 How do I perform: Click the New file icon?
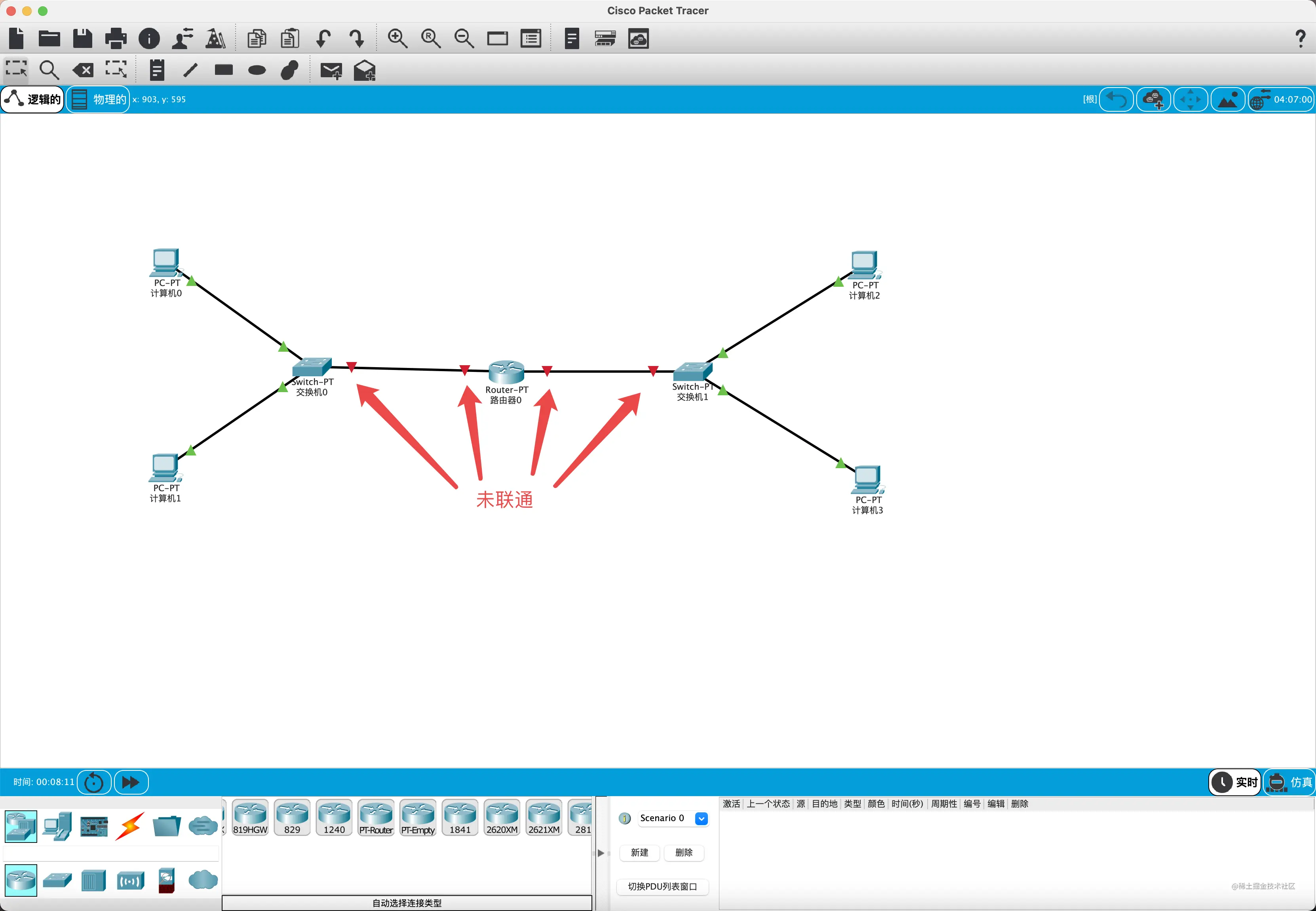(17, 38)
